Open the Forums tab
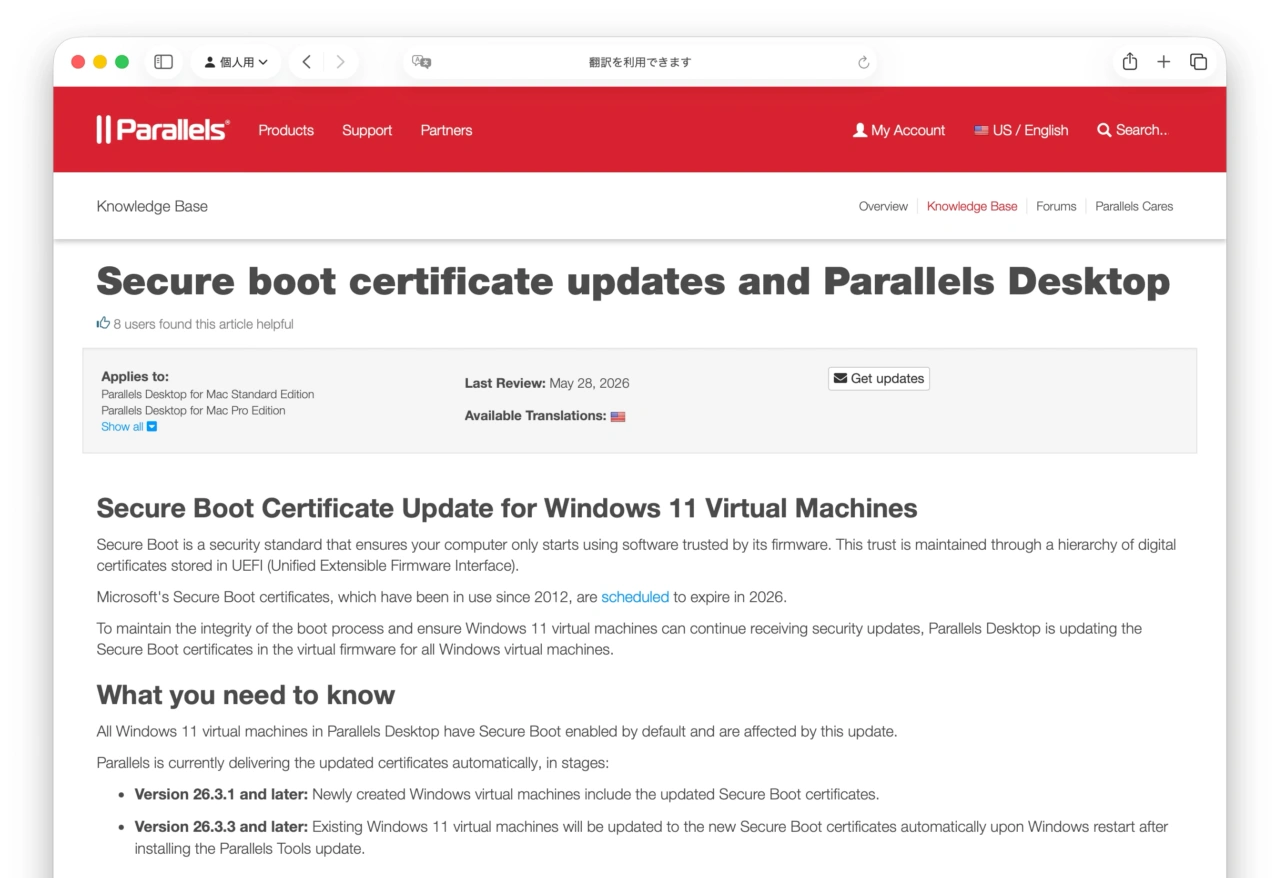 pyautogui.click(x=1056, y=206)
